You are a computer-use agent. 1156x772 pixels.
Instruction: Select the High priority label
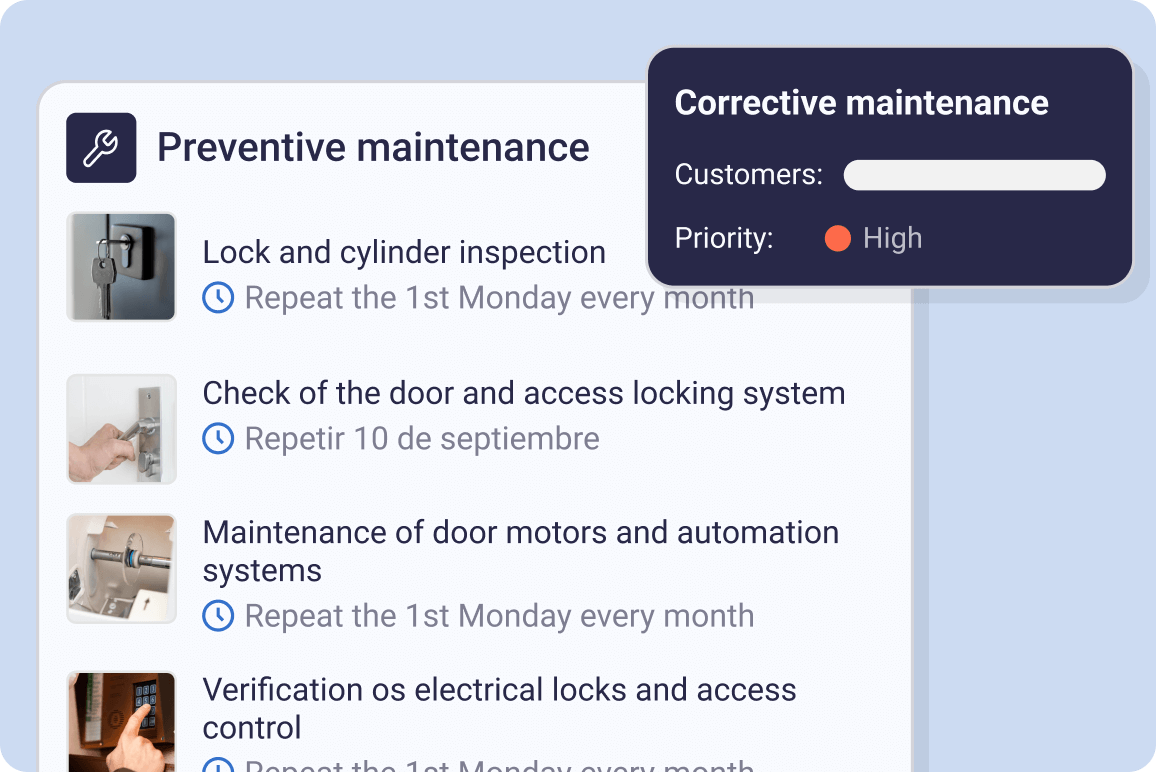892,238
